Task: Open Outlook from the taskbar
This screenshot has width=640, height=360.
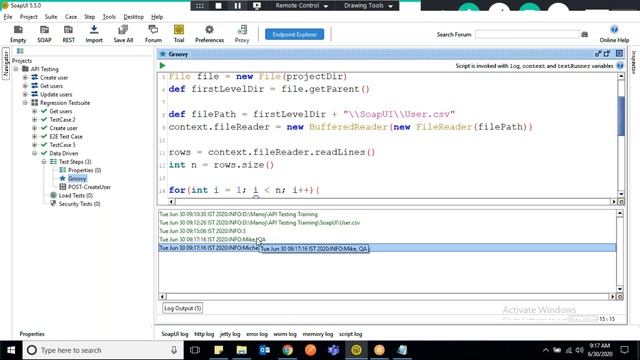Action: click(264, 350)
